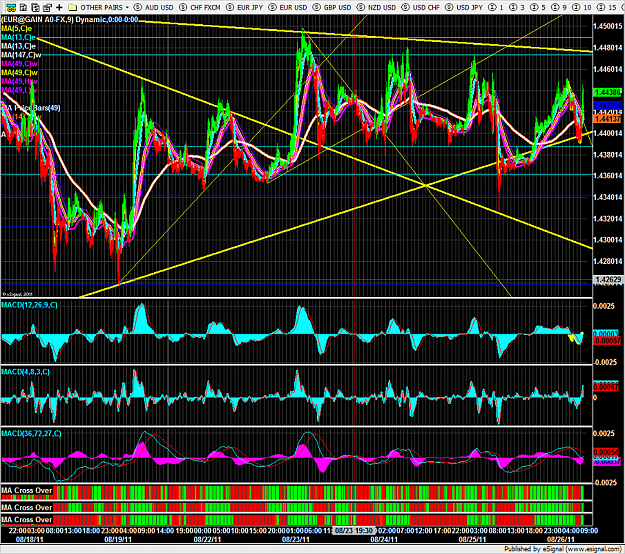The width and height of the screenshot is (625, 554).
Task: Open the USD CHF symbol
Action: click(x=421, y=7)
